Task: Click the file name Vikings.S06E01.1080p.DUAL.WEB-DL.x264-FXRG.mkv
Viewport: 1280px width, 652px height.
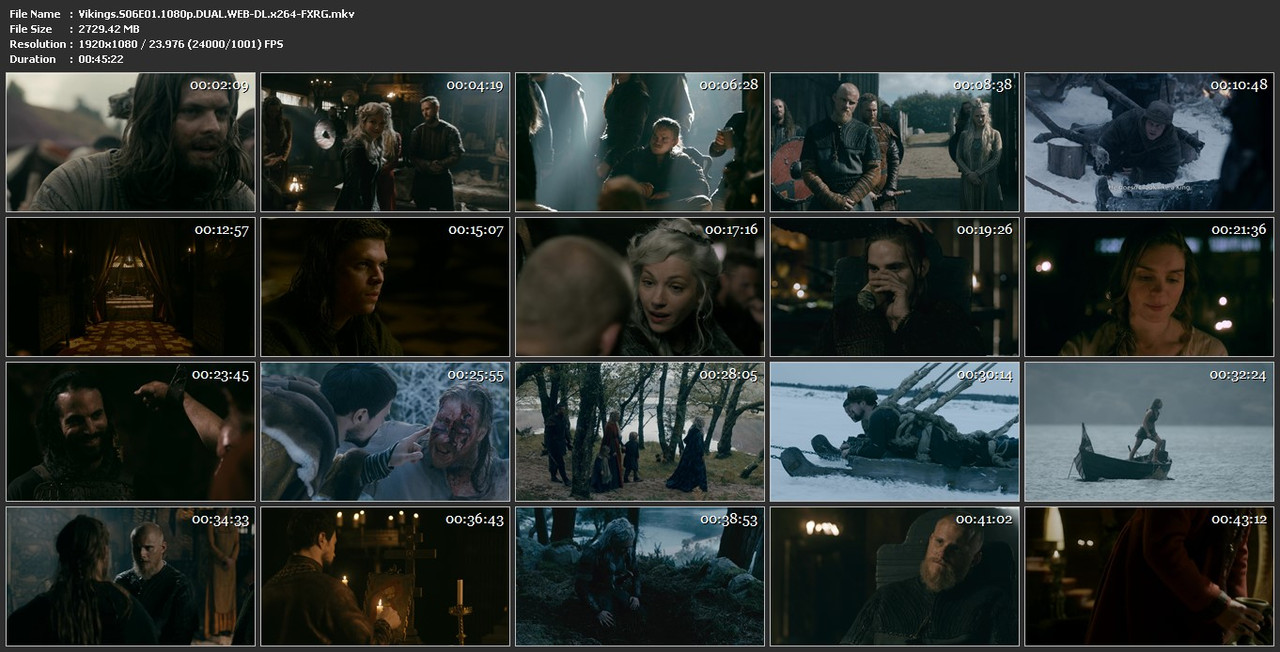Action: pyautogui.click(x=216, y=14)
